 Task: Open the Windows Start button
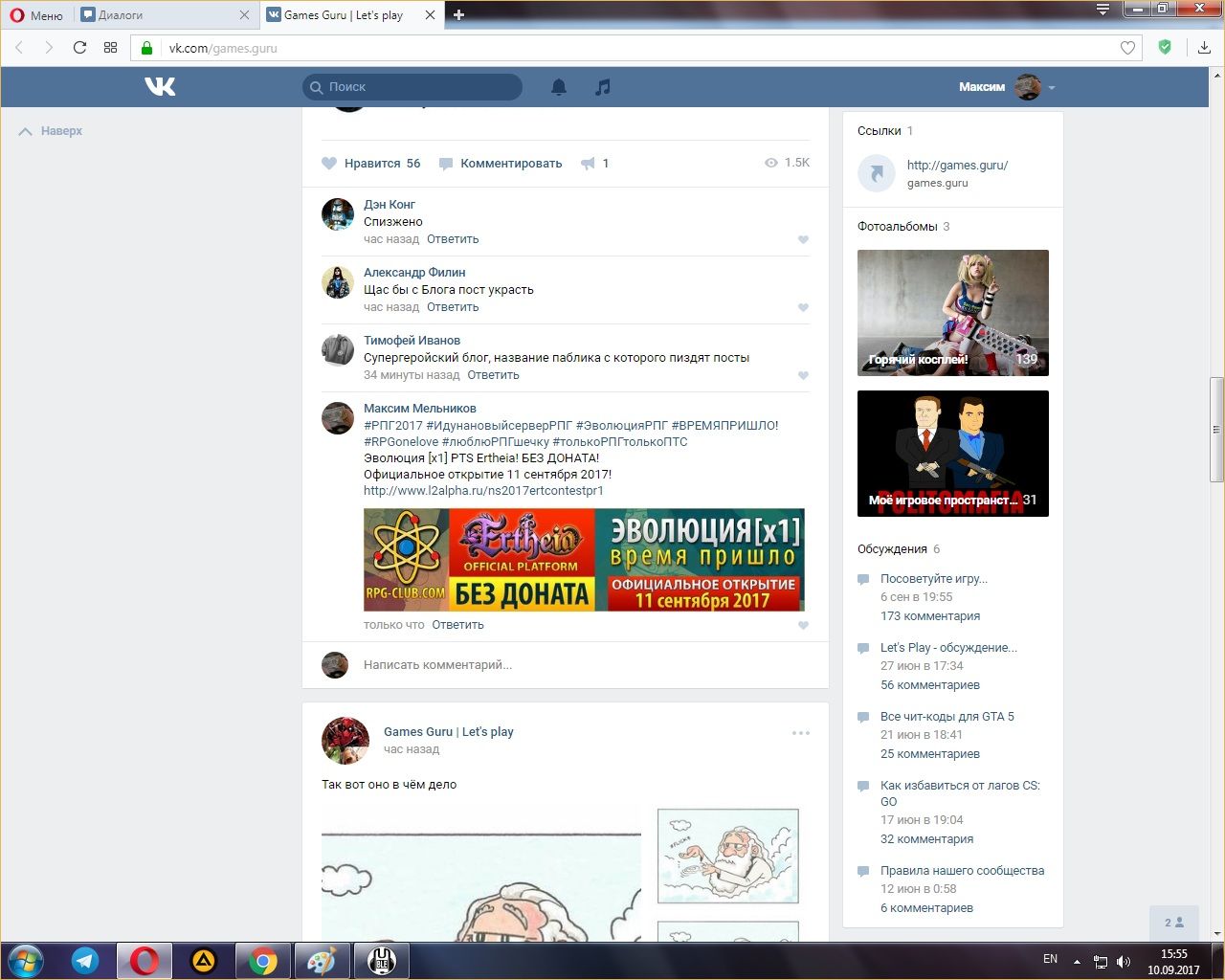tap(26, 960)
